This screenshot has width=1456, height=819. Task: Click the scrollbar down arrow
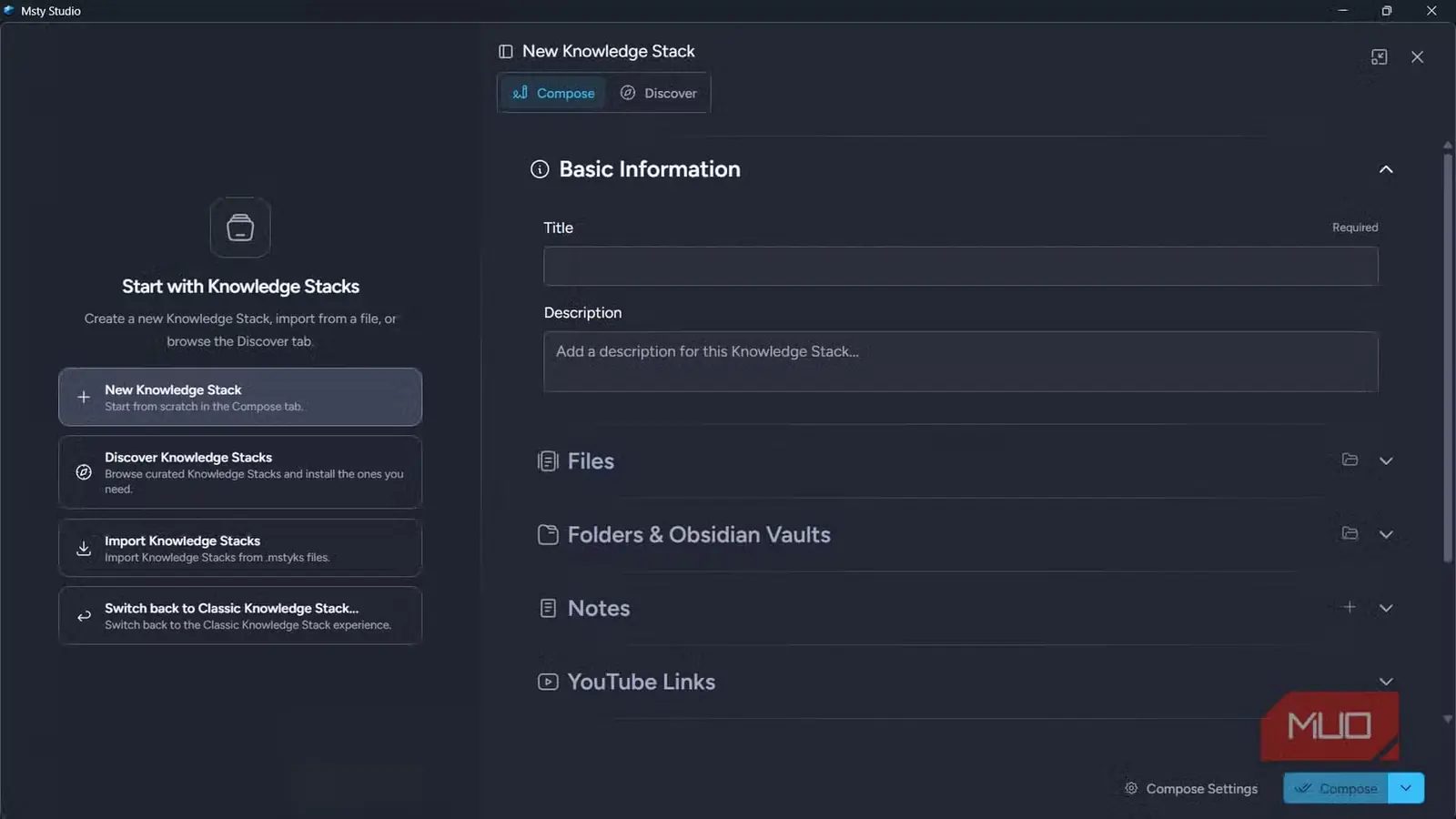pyautogui.click(x=1448, y=719)
